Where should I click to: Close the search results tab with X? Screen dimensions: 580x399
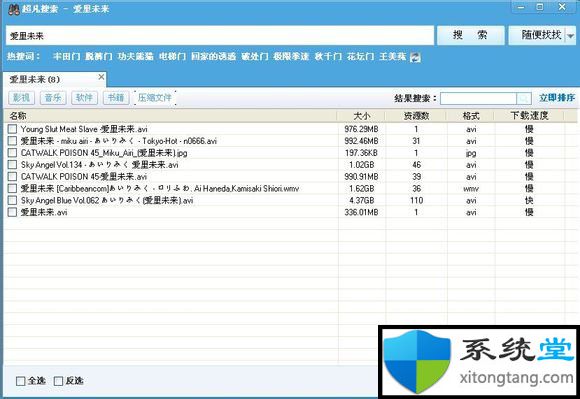coord(101,77)
